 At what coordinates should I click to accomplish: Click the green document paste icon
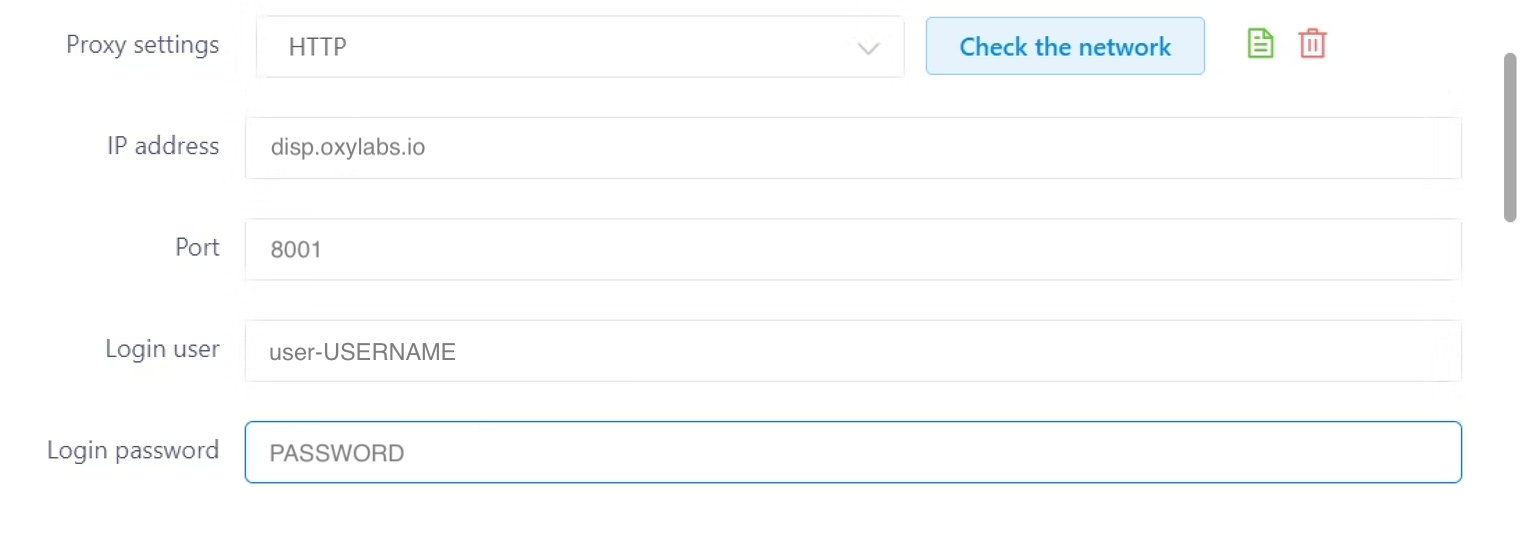[1260, 44]
